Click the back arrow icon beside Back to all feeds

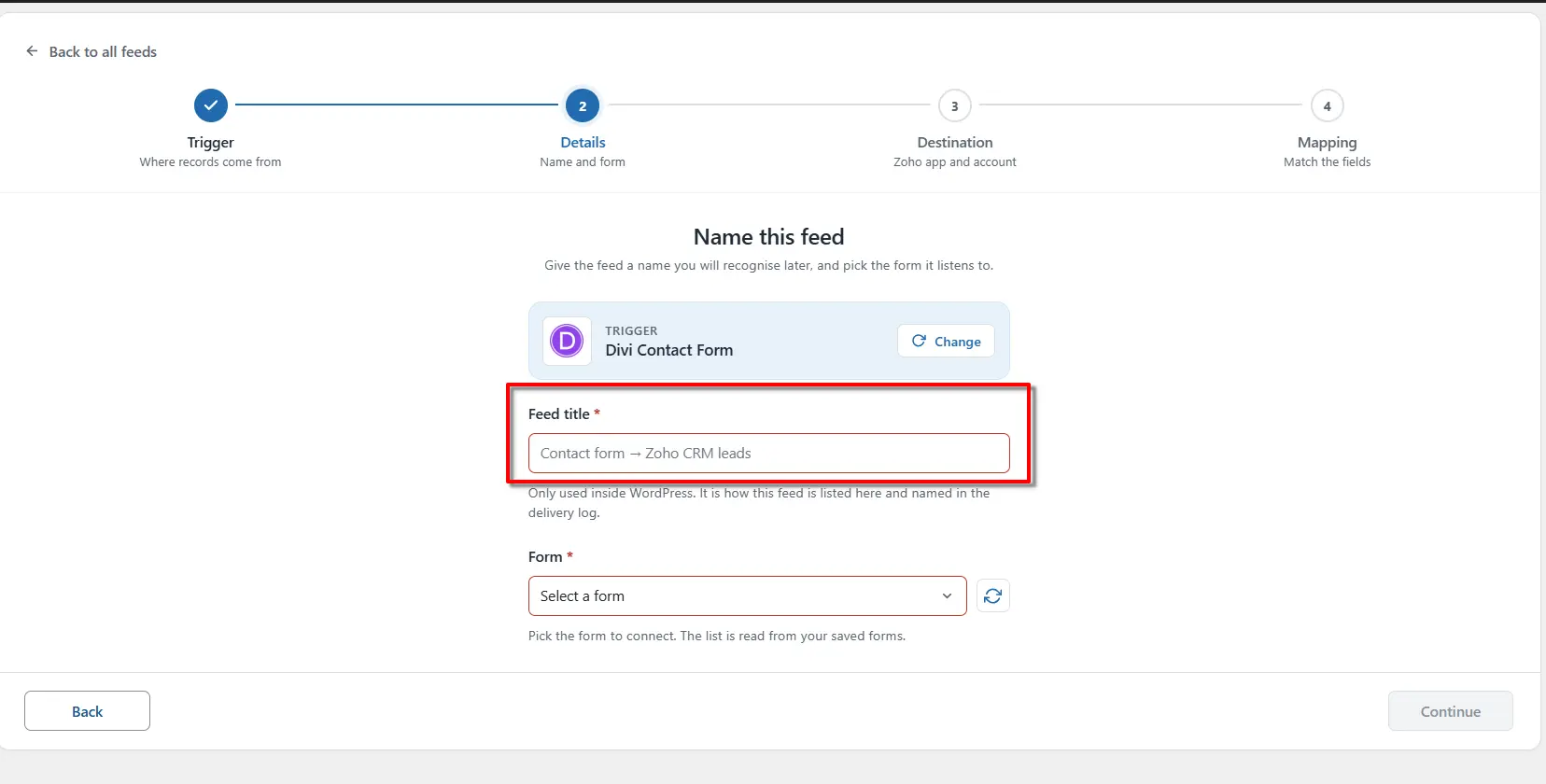point(32,51)
